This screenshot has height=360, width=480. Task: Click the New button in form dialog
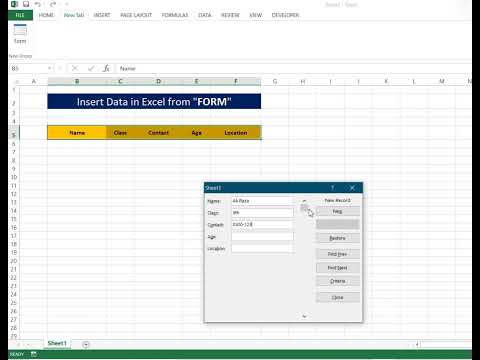point(338,211)
